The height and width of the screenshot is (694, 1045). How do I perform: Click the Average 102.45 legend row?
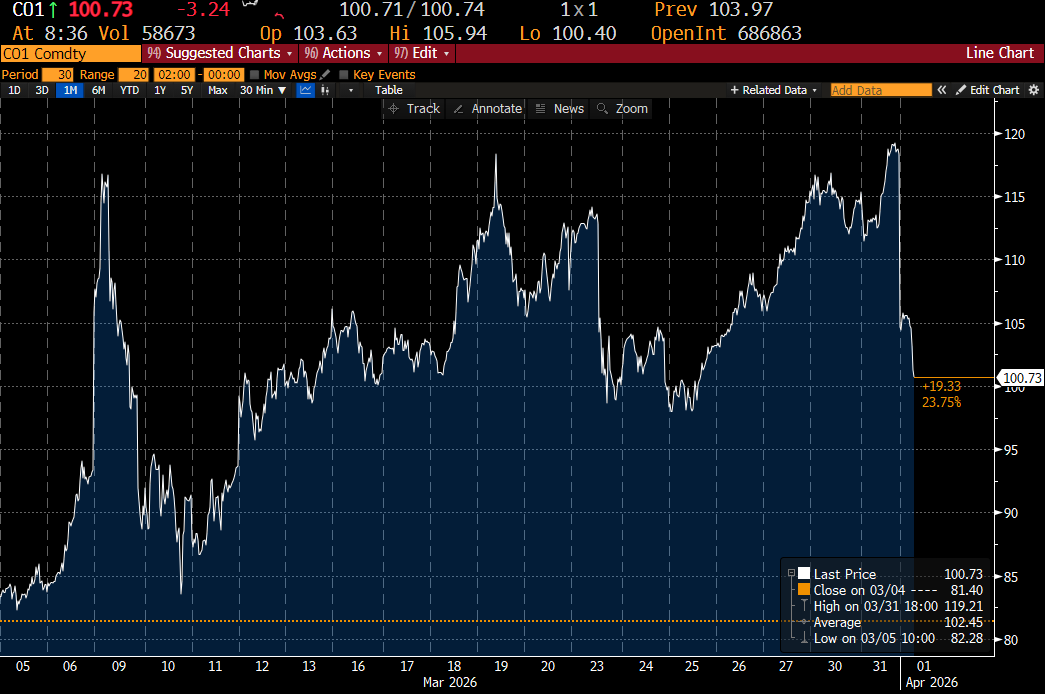(x=890, y=622)
